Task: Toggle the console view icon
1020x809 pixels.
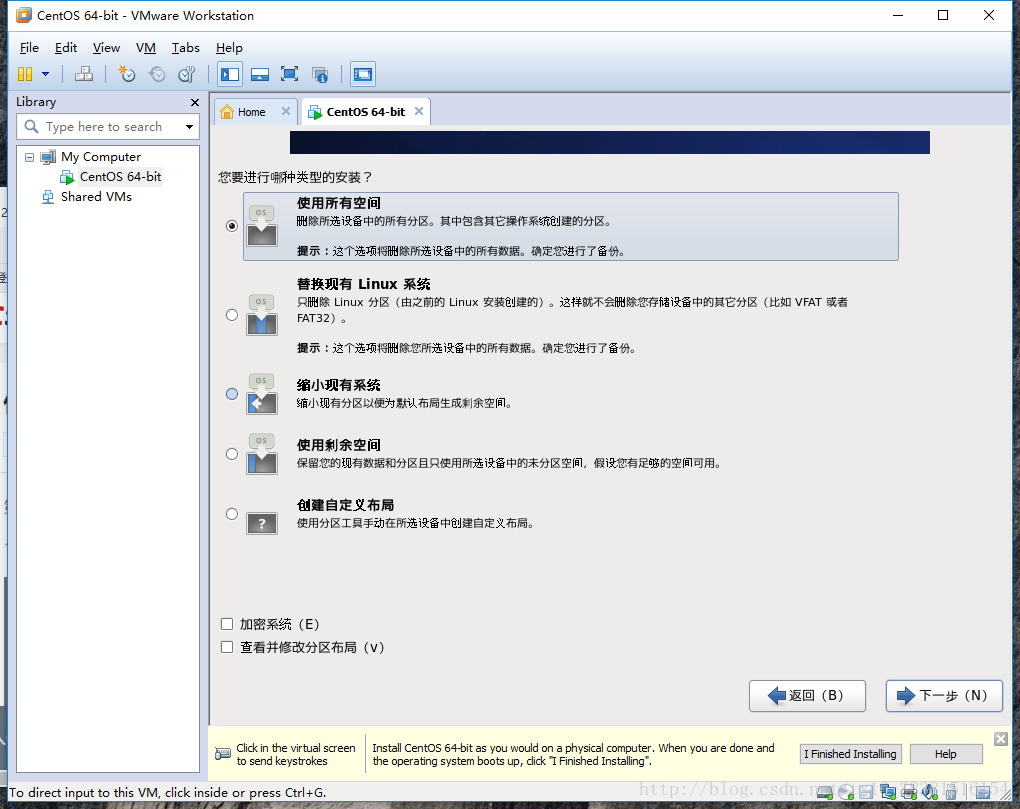Action: point(362,74)
